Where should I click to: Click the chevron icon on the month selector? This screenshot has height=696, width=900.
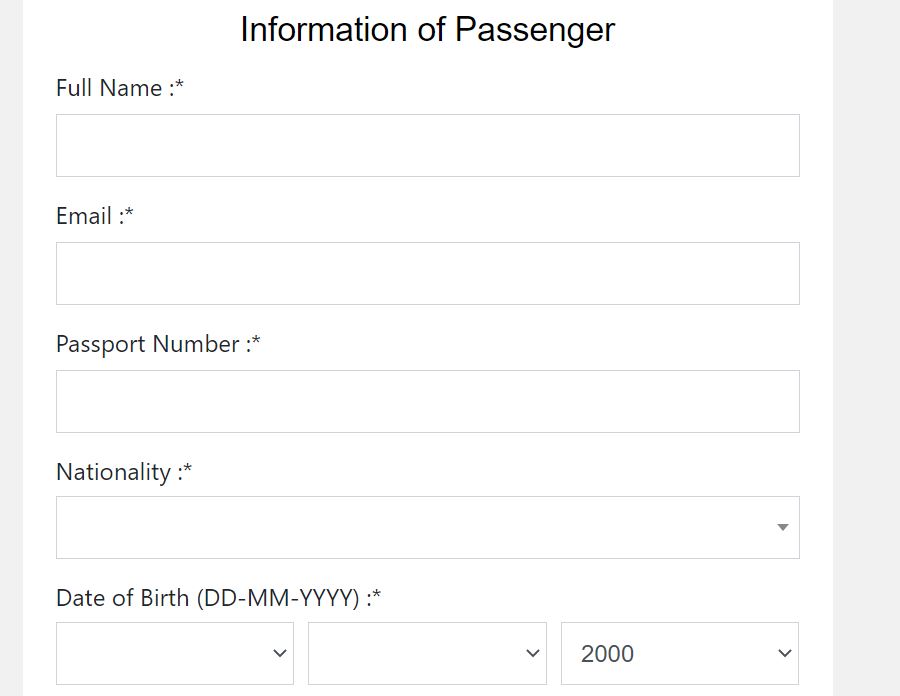pos(533,653)
